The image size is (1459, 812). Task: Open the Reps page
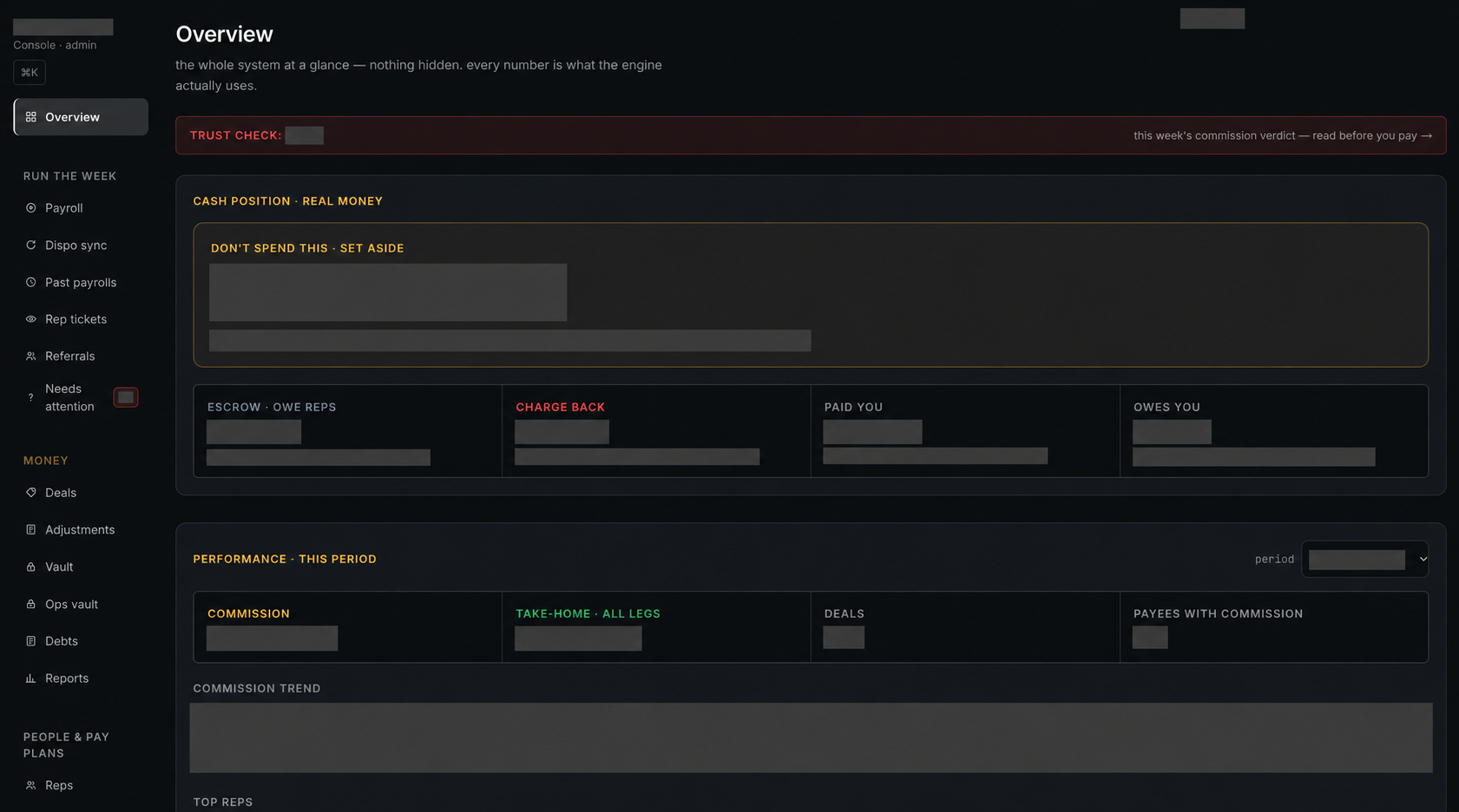pyautogui.click(x=81, y=785)
